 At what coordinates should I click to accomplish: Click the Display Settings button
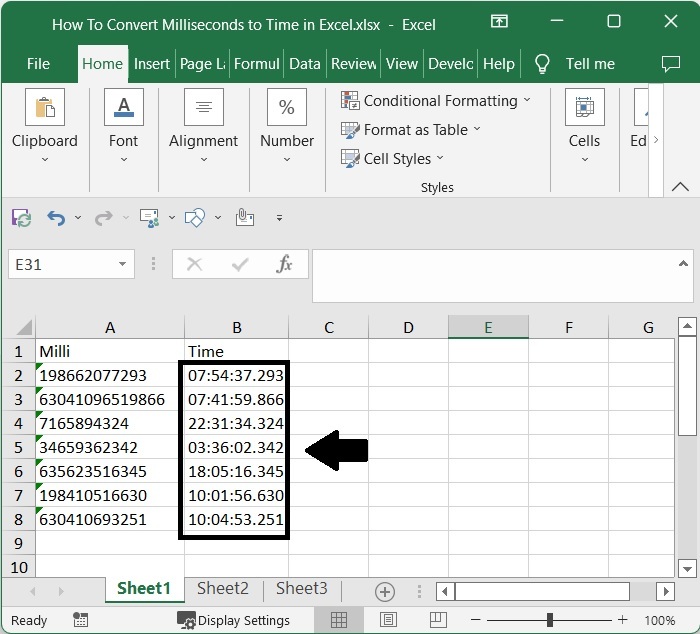pos(234,620)
